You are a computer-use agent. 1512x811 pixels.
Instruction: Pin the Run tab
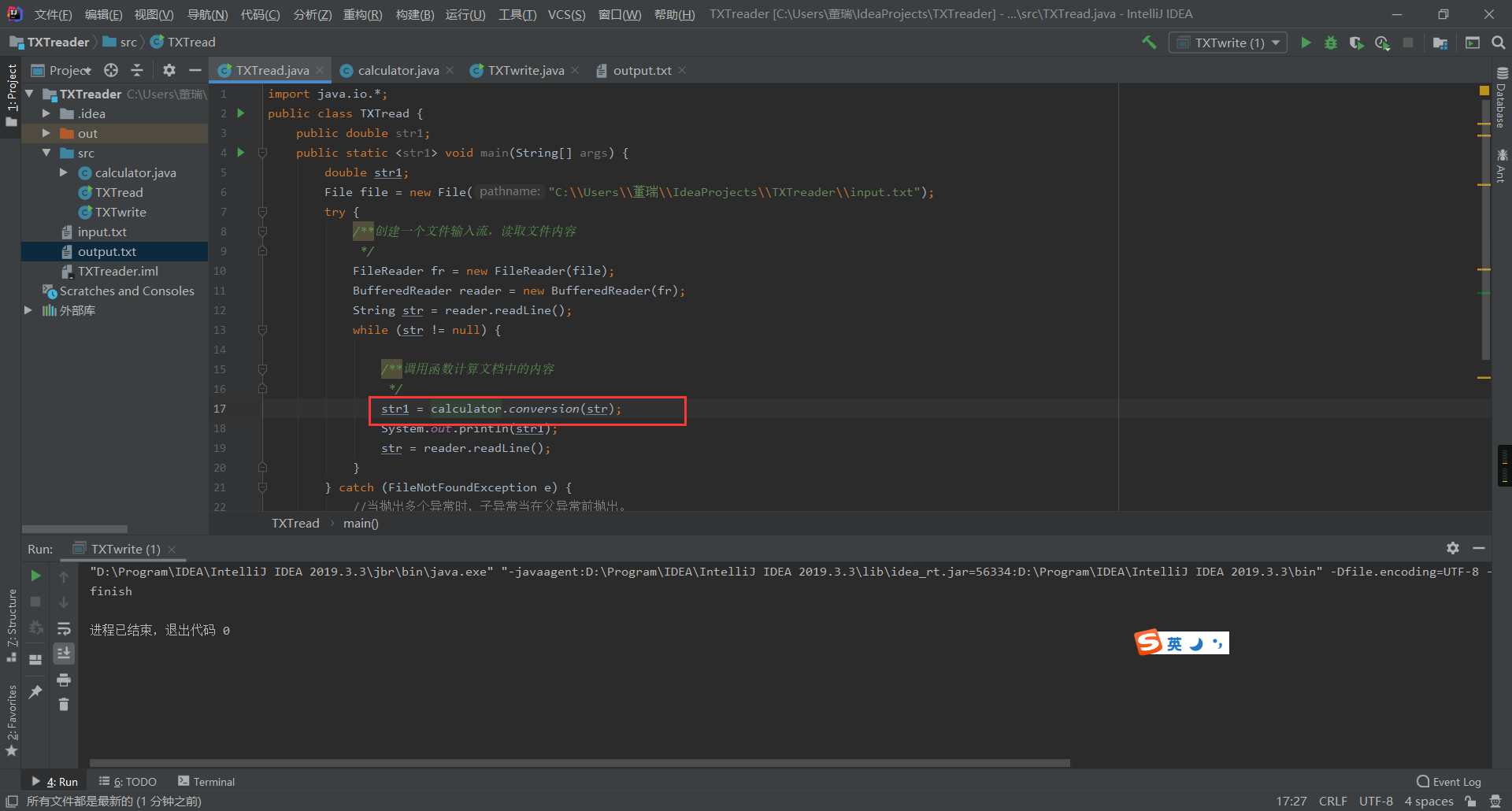(35, 691)
